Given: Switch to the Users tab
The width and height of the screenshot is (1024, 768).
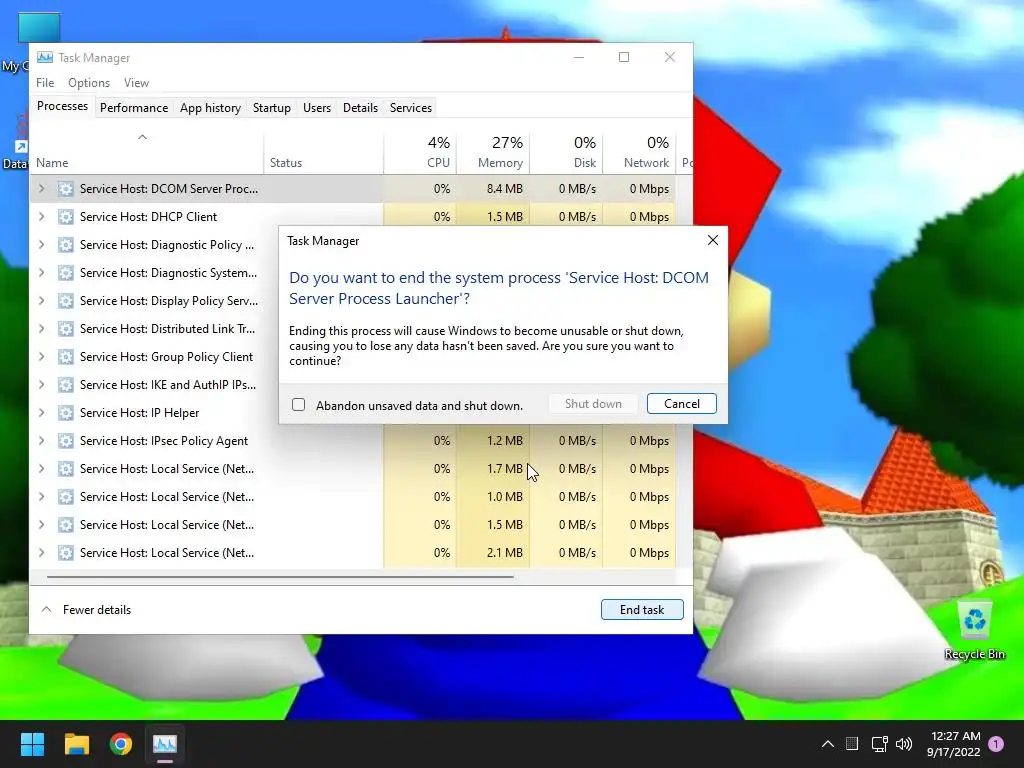Looking at the screenshot, I should pos(317,108).
